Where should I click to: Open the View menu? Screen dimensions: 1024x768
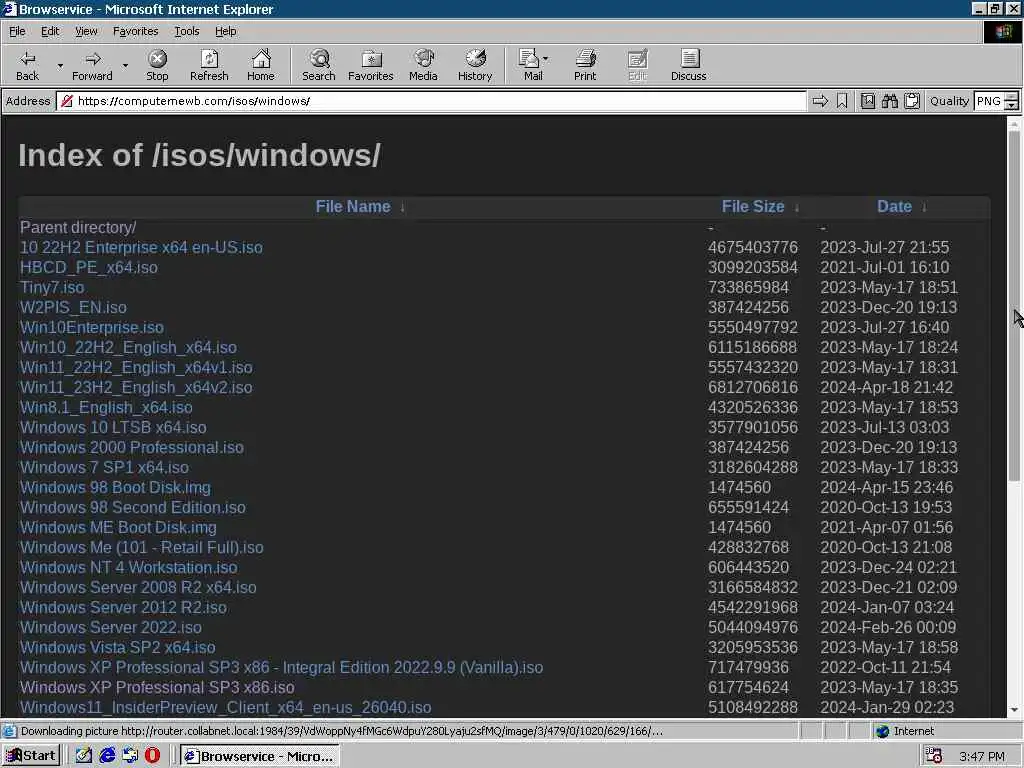(86, 31)
